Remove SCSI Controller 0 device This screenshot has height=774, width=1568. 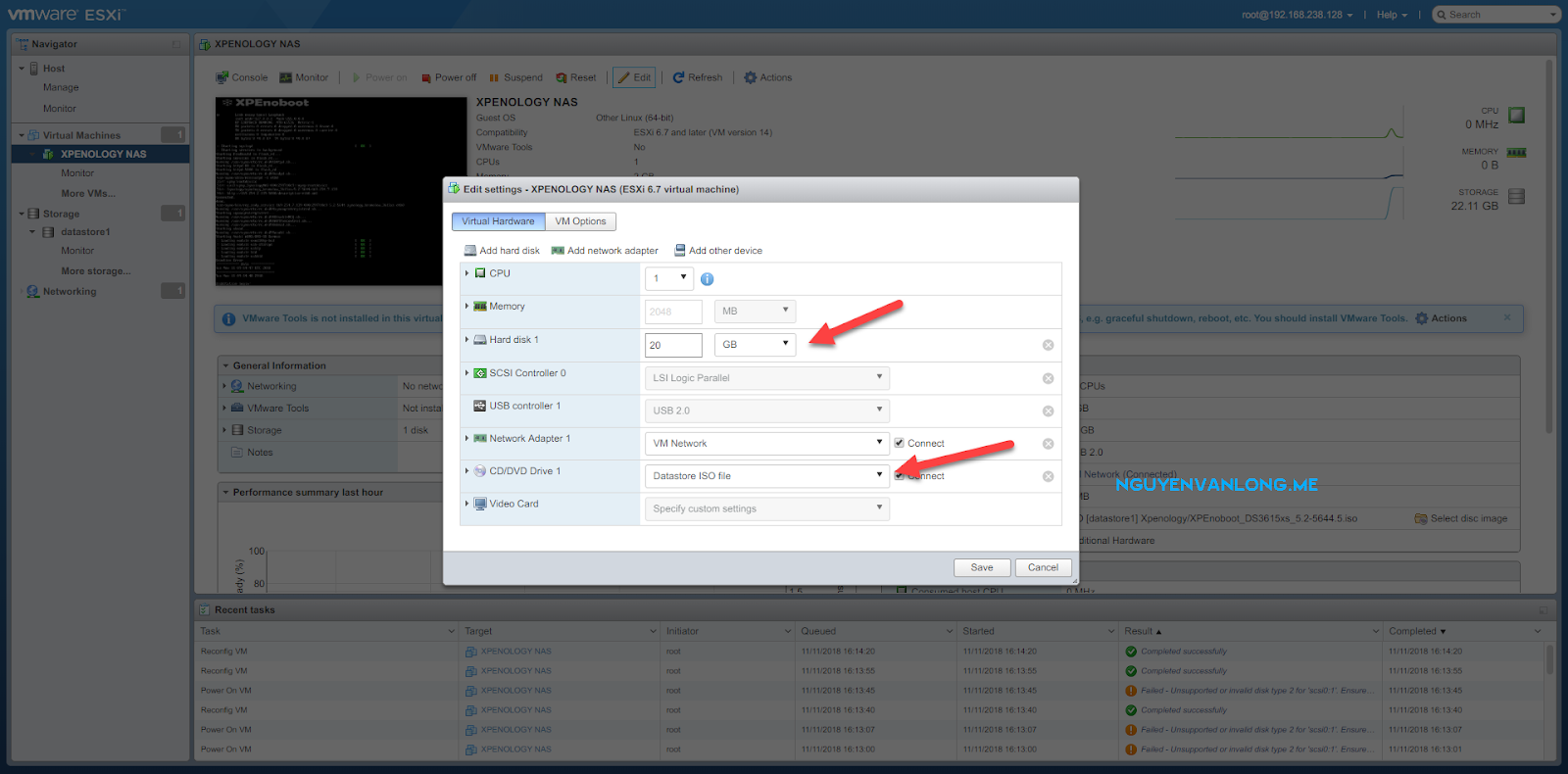(x=1048, y=378)
